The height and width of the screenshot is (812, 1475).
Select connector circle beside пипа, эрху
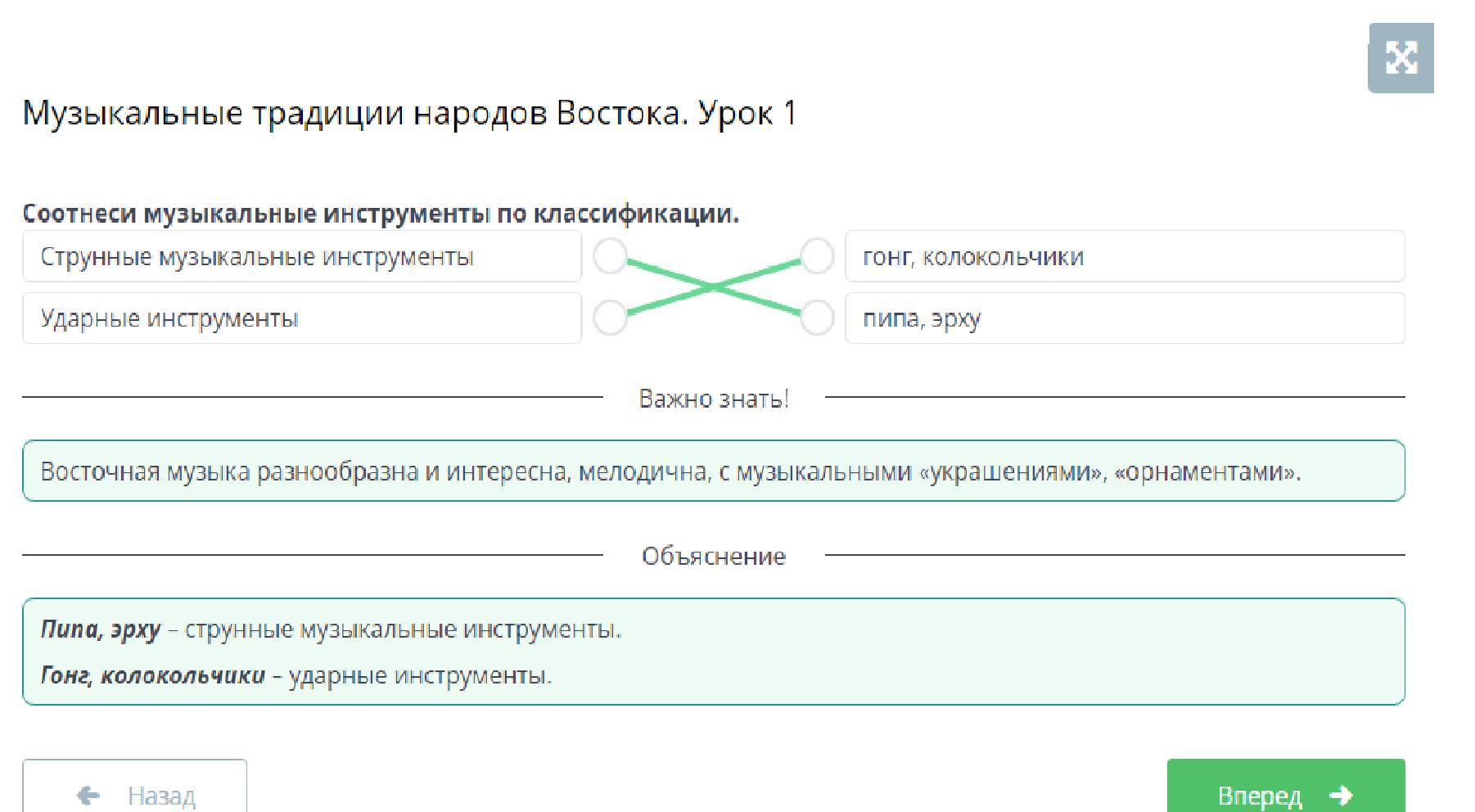pos(816,318)
